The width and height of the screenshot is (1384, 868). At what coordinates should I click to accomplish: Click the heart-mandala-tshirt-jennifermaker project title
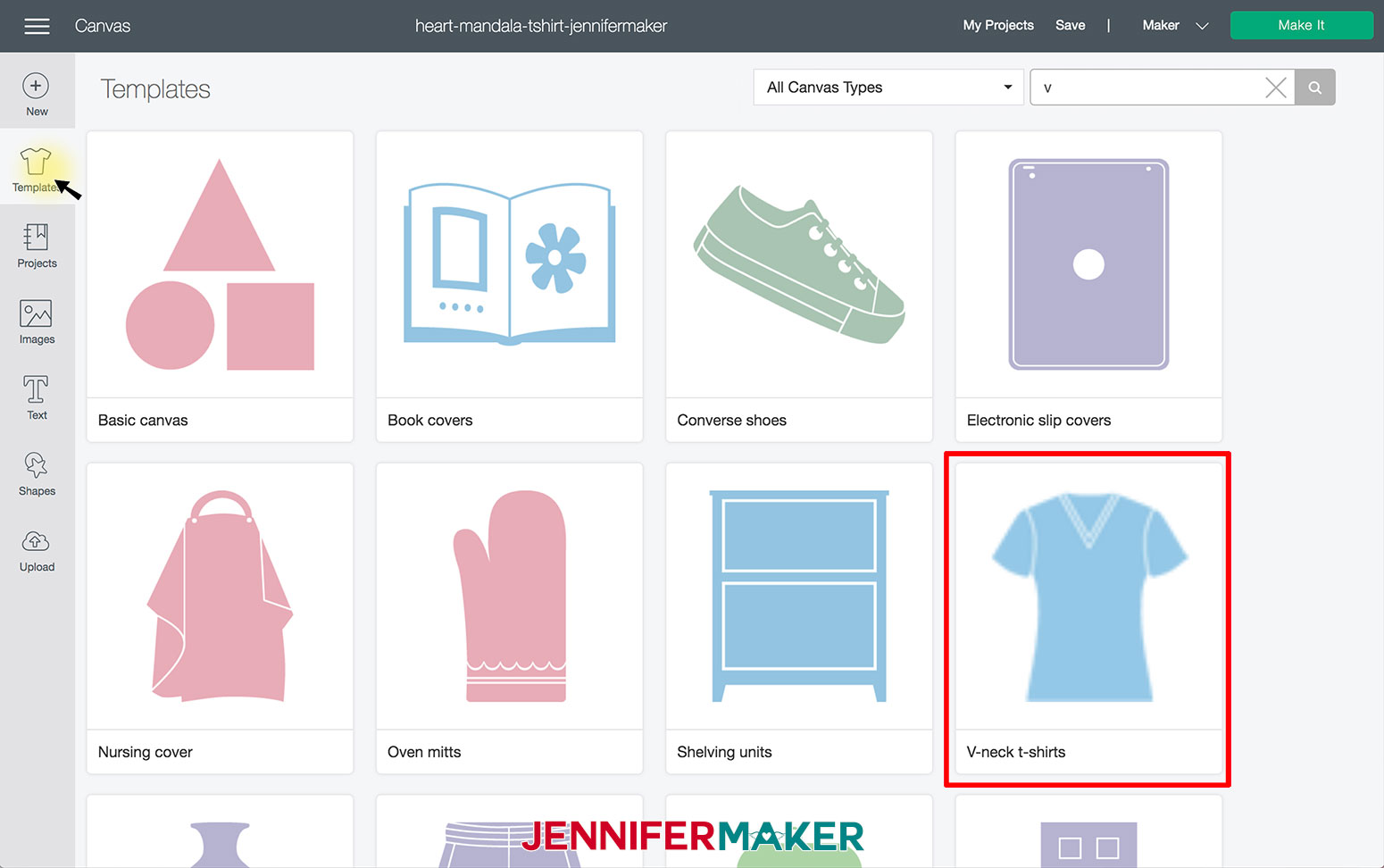541,26
